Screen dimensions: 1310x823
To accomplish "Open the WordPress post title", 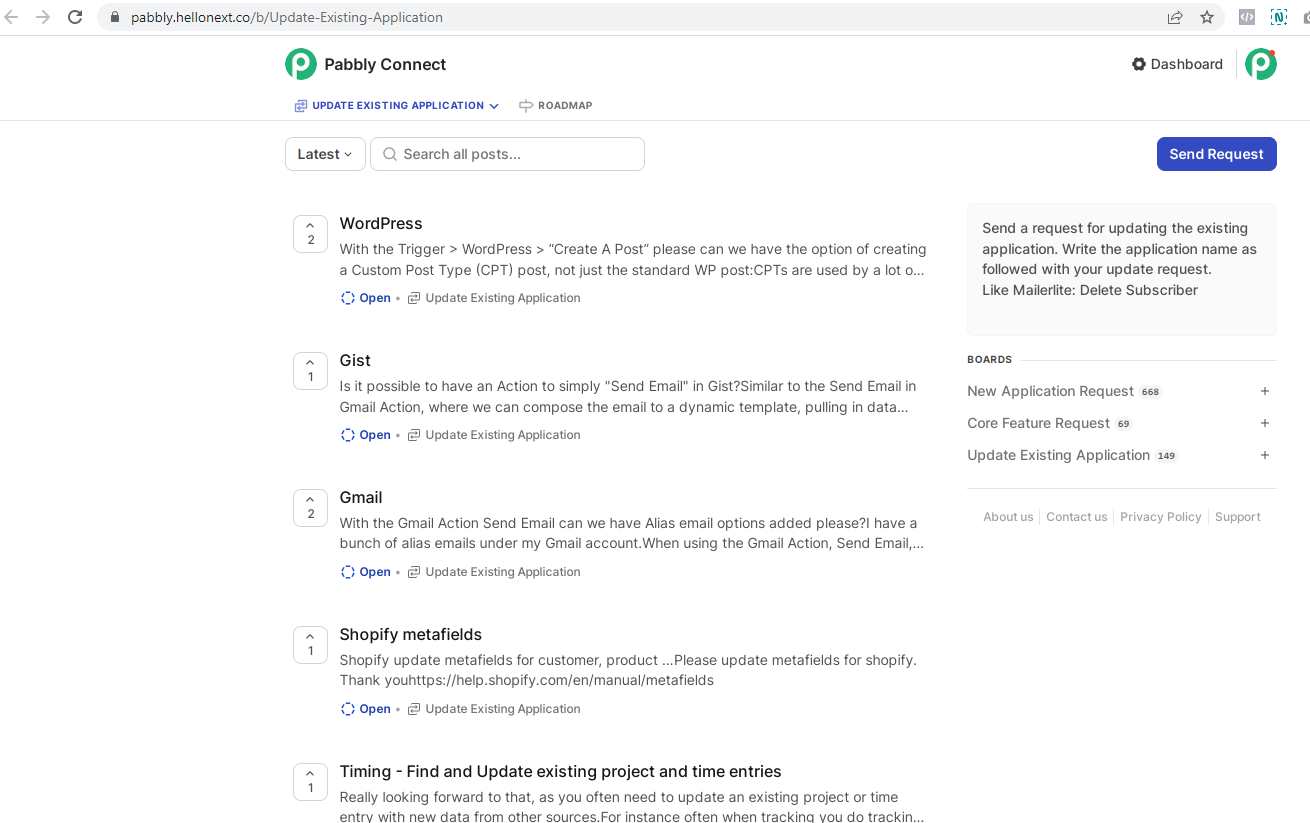I will coord(381,223).
